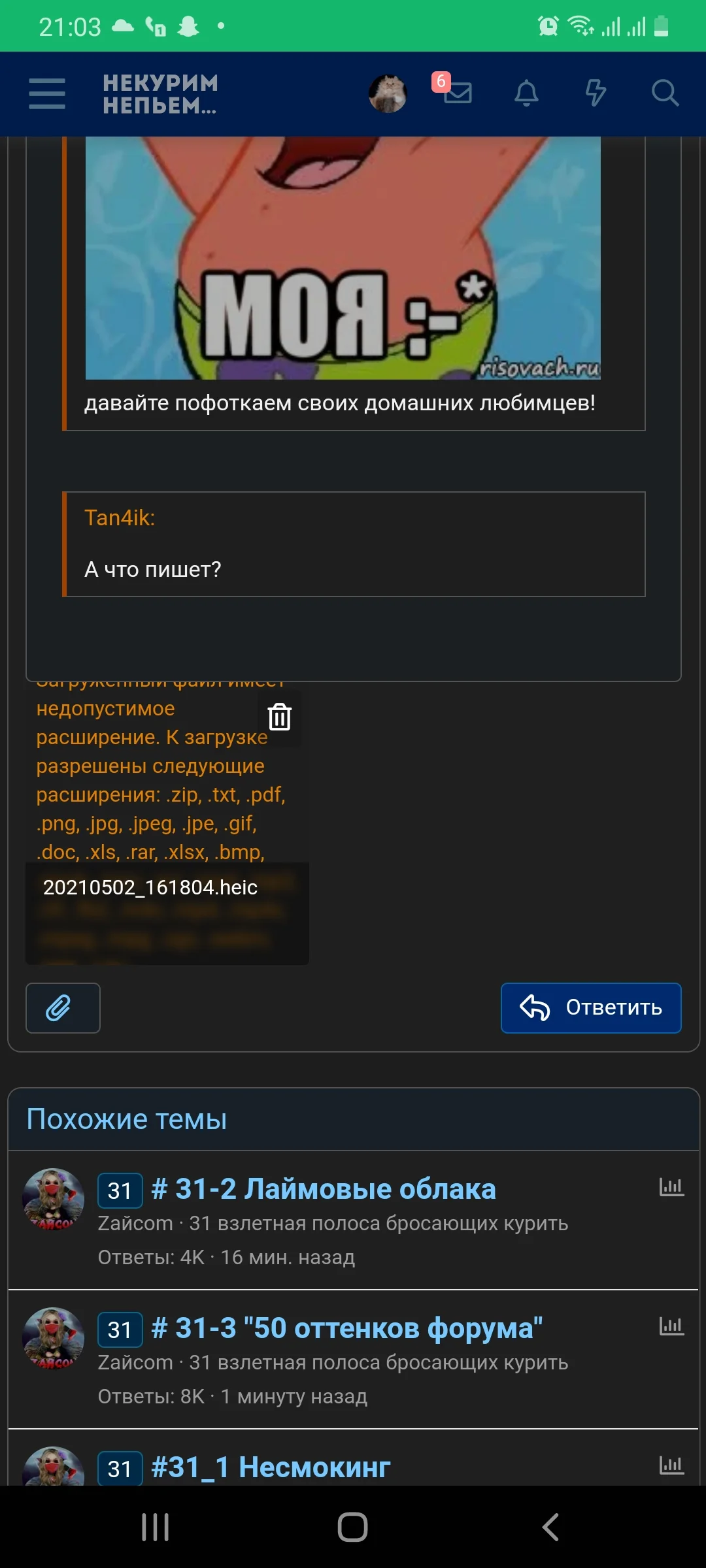Open the hamburger navigation menu
The width and height of the screenshot is (706, 1568).
pos(47,93)
